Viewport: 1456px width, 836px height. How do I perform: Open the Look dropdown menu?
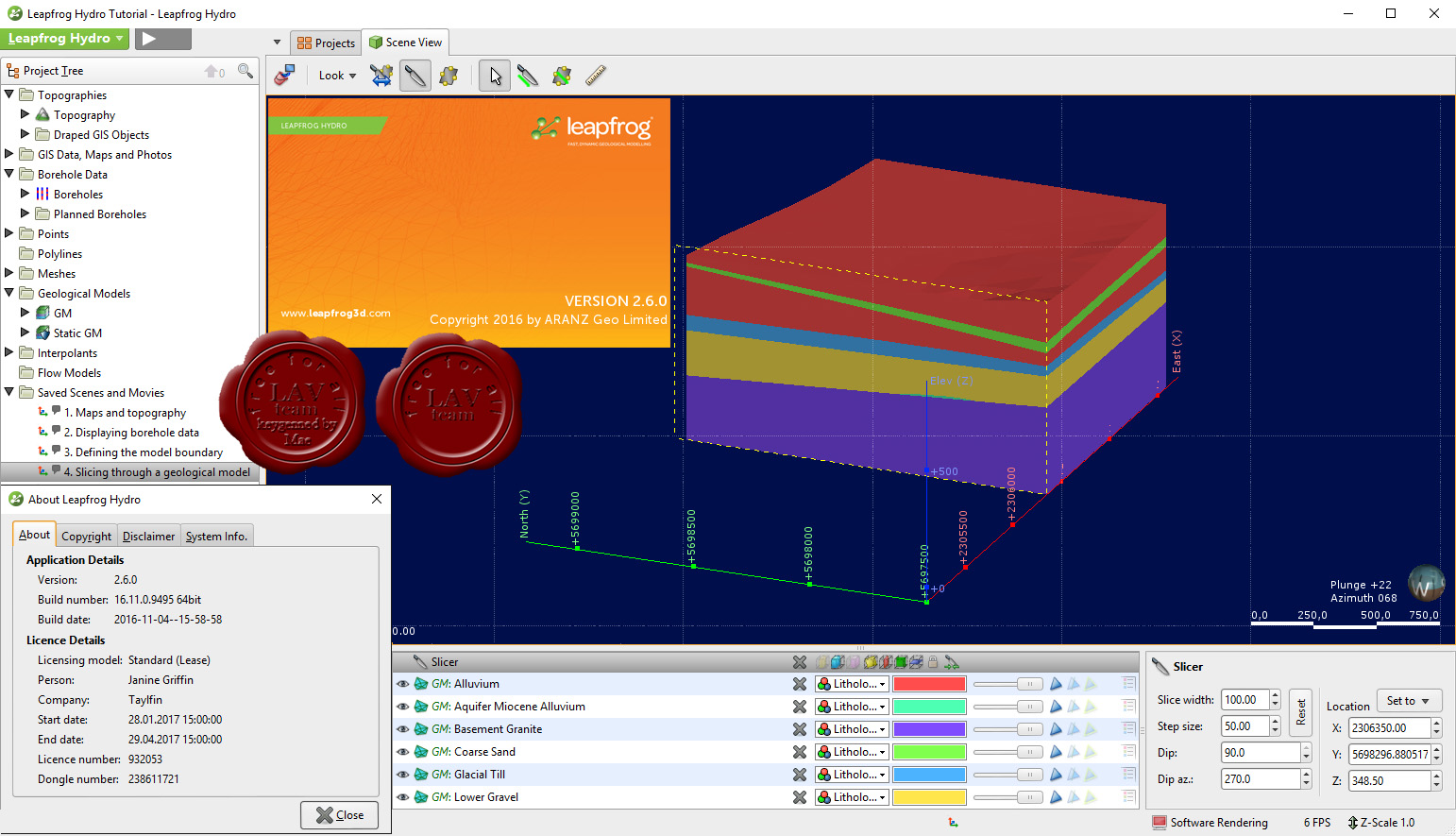click(337, 76)
